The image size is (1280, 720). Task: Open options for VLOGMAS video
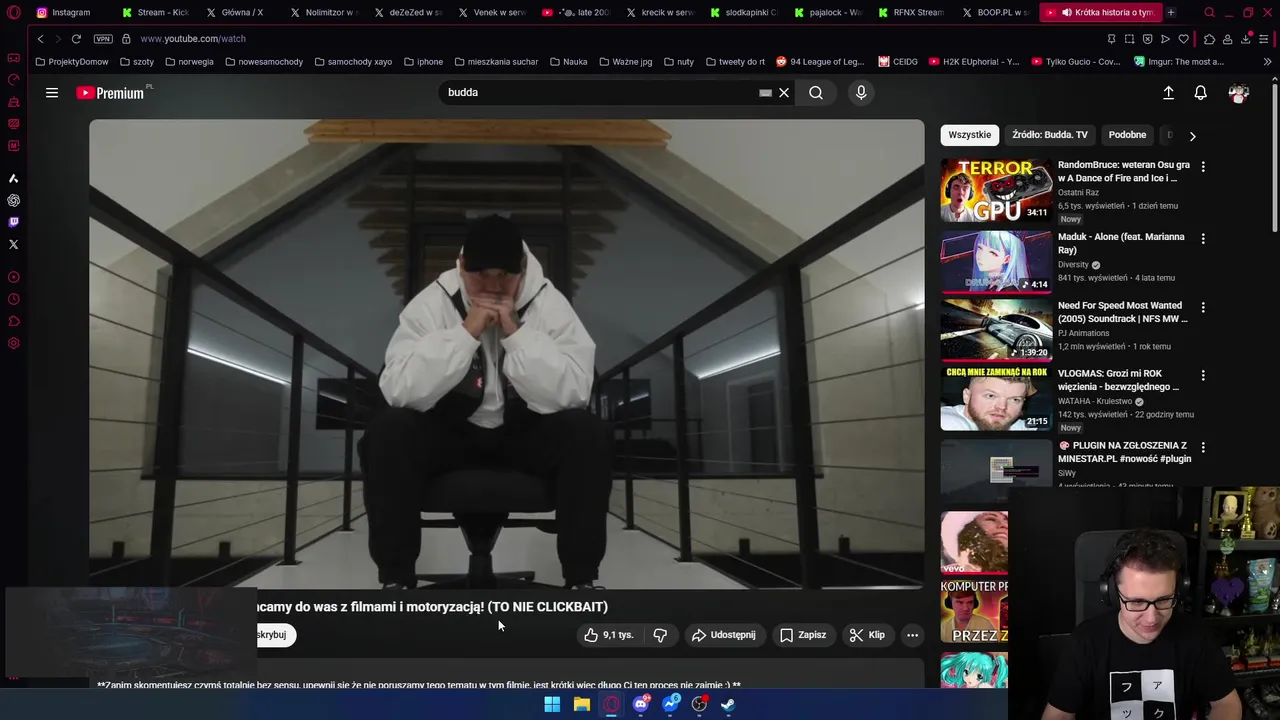[x=1203, y=375]
